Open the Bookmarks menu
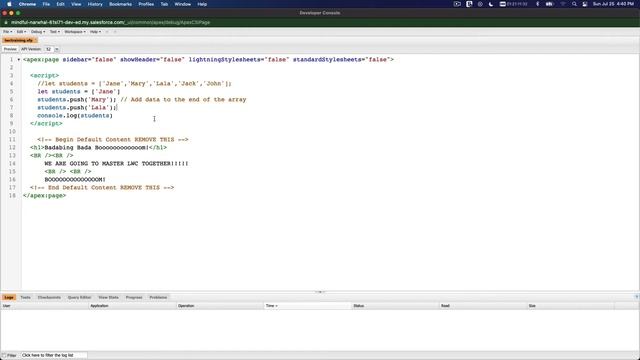640x360 pixels. click(x=120, y=4)
